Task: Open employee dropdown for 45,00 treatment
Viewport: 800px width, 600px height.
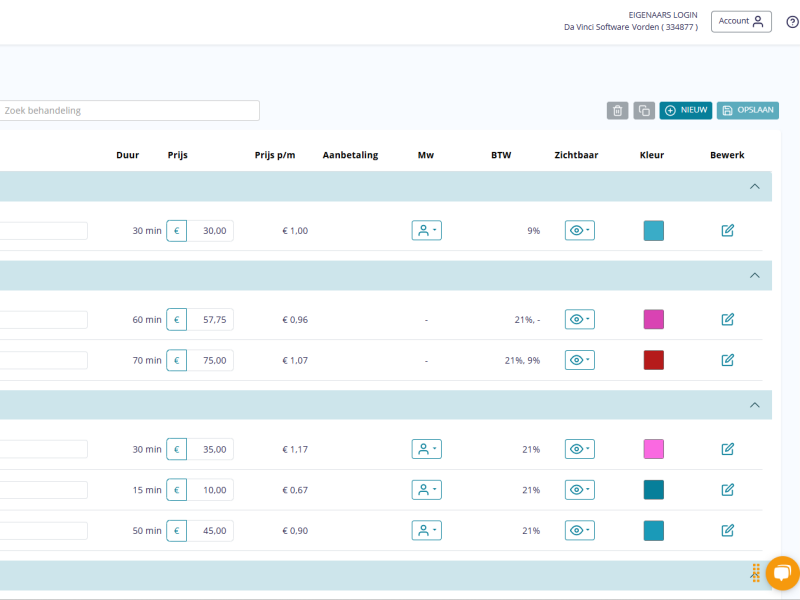Action: (x=427, y=531)
